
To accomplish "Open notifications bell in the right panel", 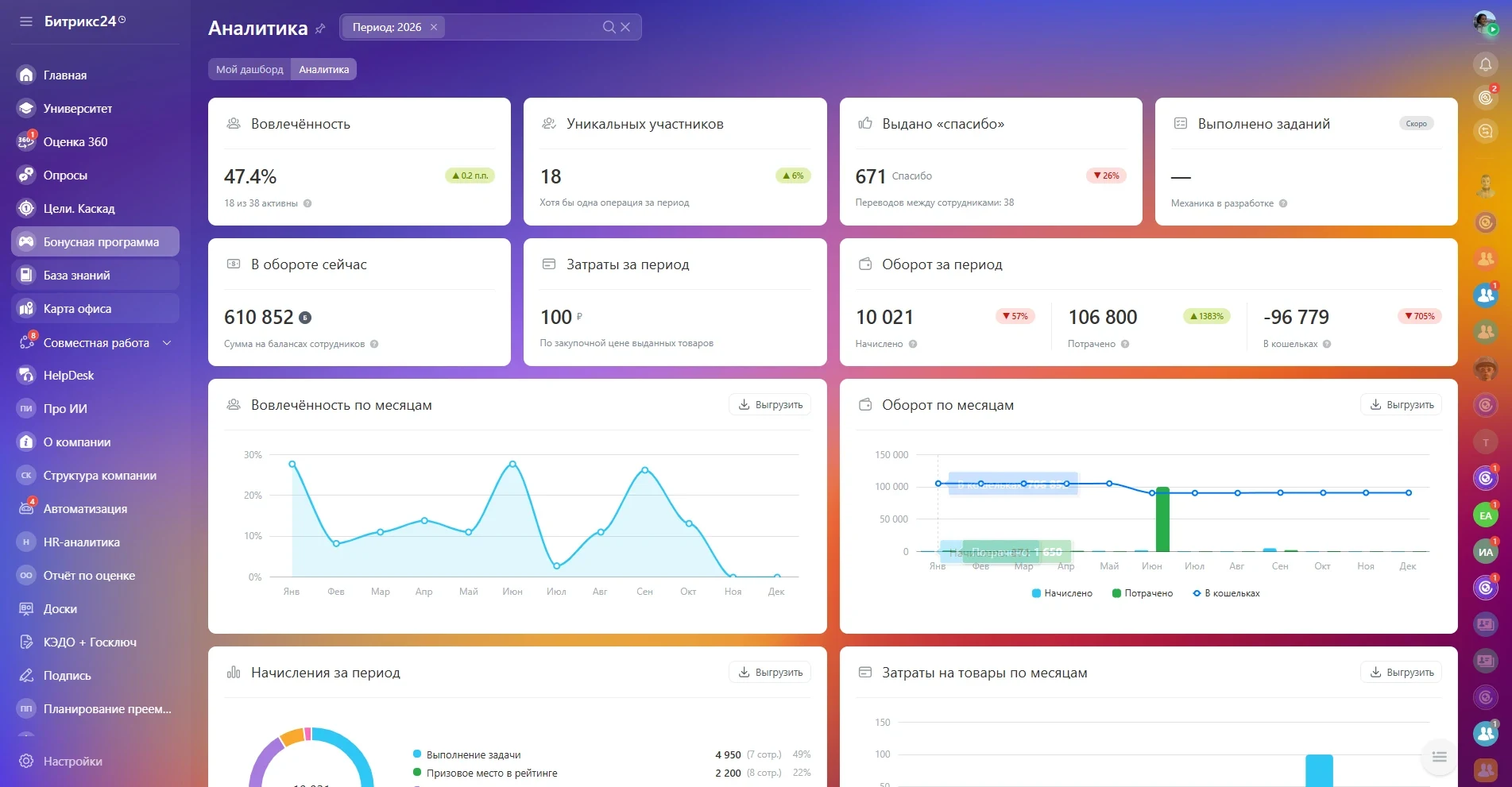I will 1485,64.
